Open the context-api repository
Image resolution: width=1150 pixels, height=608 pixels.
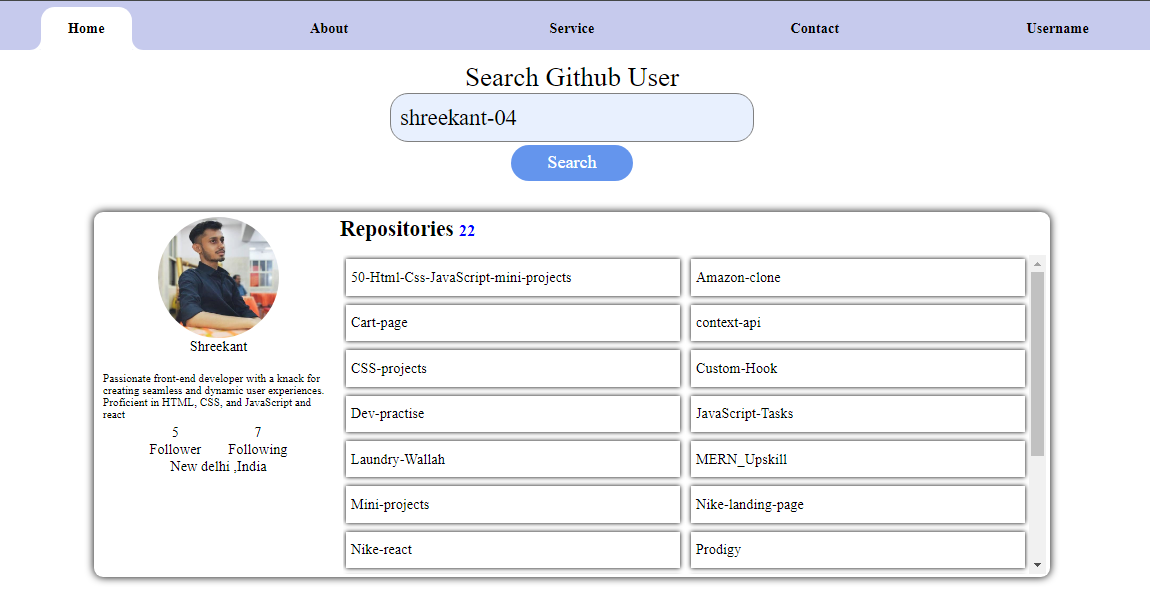(857, 322)
